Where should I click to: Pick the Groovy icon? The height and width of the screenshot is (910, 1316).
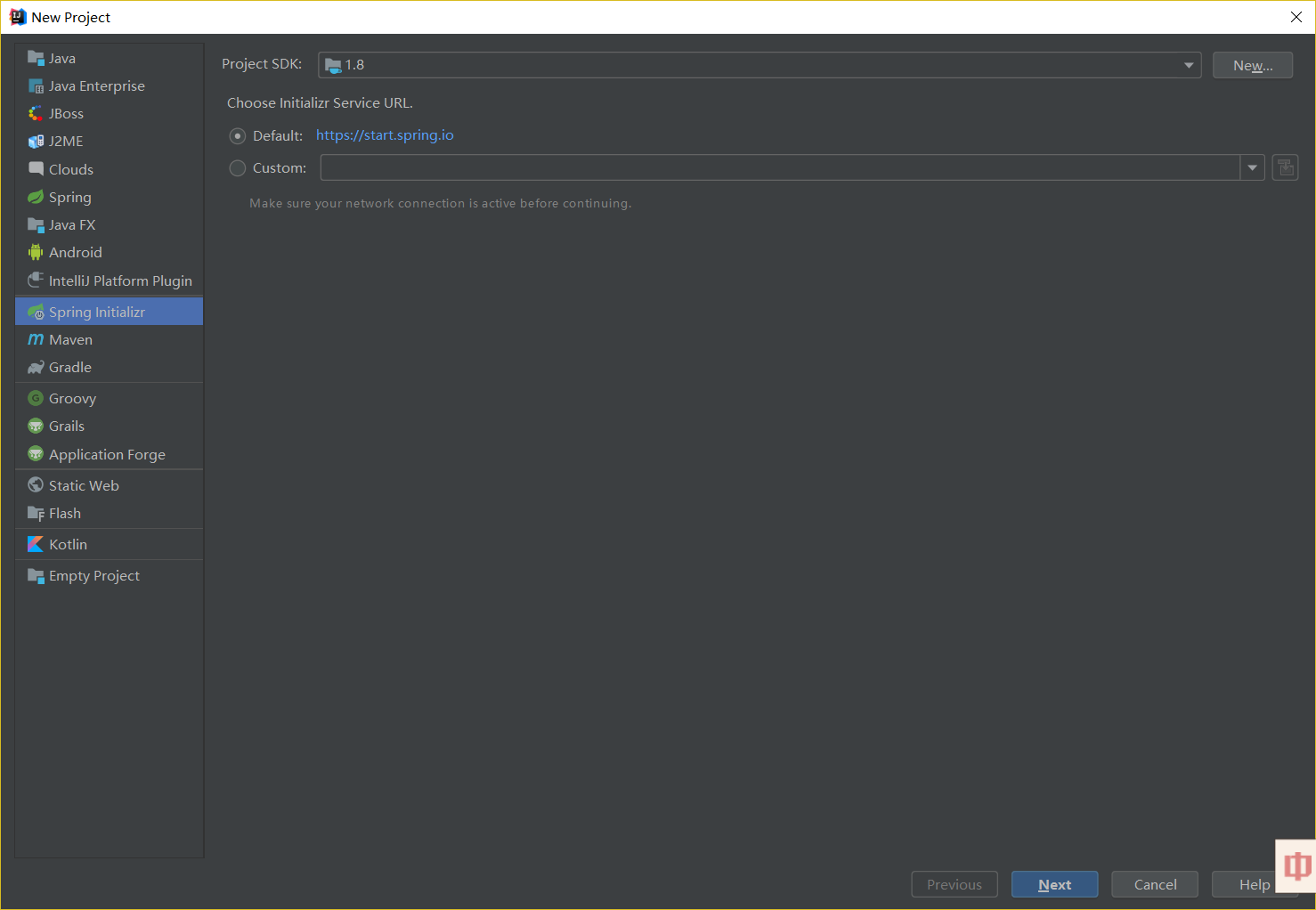tap(36, 398)
